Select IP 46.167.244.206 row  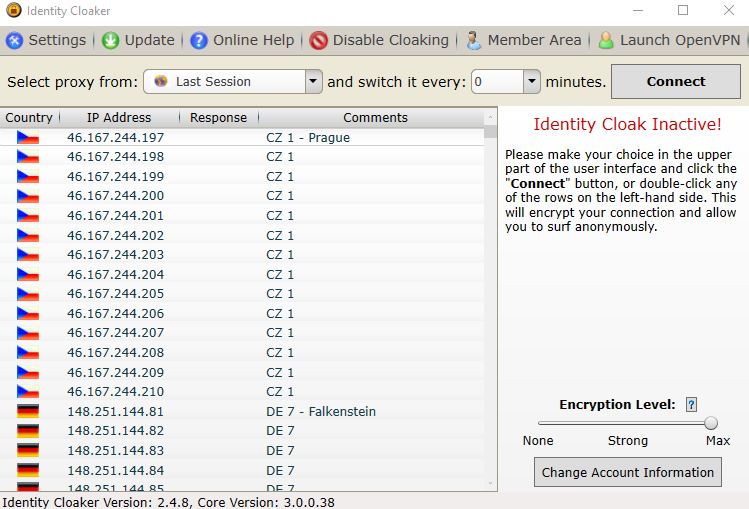point(242,314)
